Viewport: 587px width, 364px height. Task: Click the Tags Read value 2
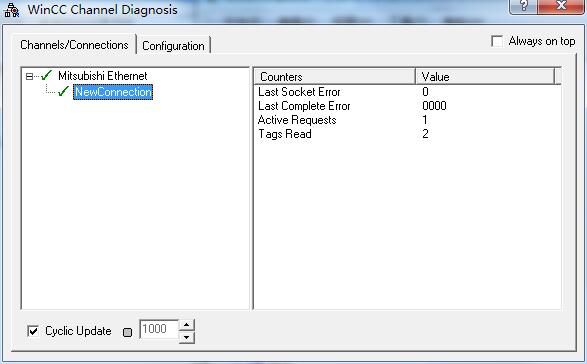tap(425, 134)
